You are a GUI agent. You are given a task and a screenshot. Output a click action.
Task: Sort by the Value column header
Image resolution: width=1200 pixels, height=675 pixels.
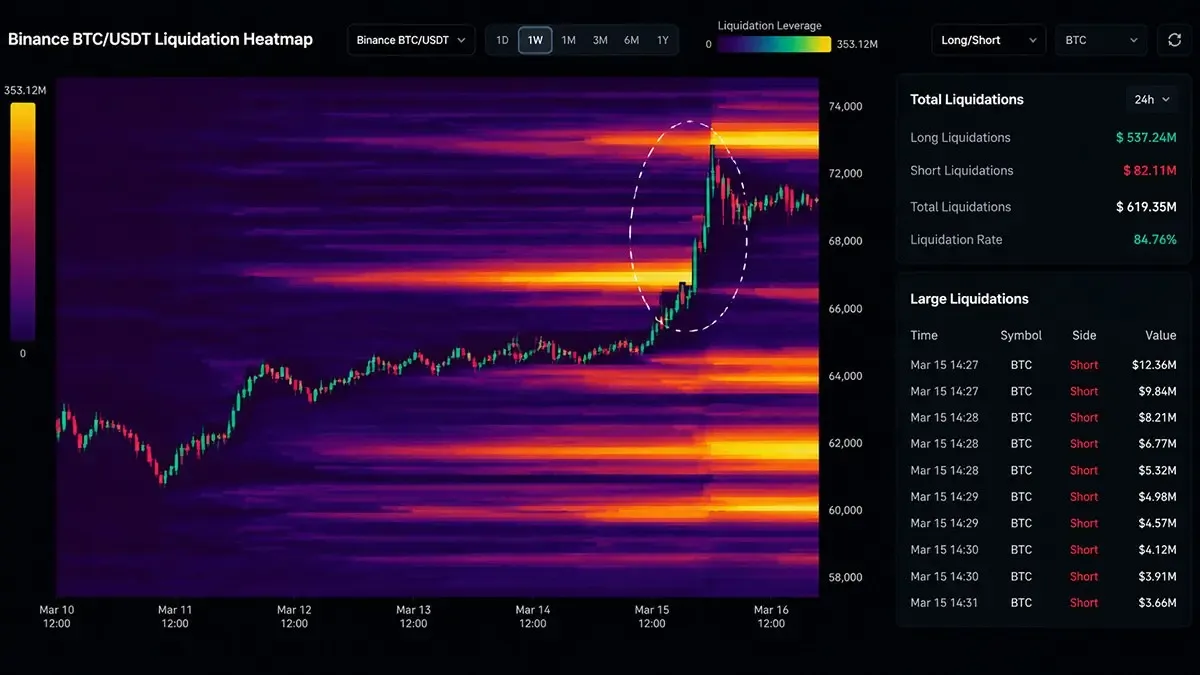coord(1161,335)
